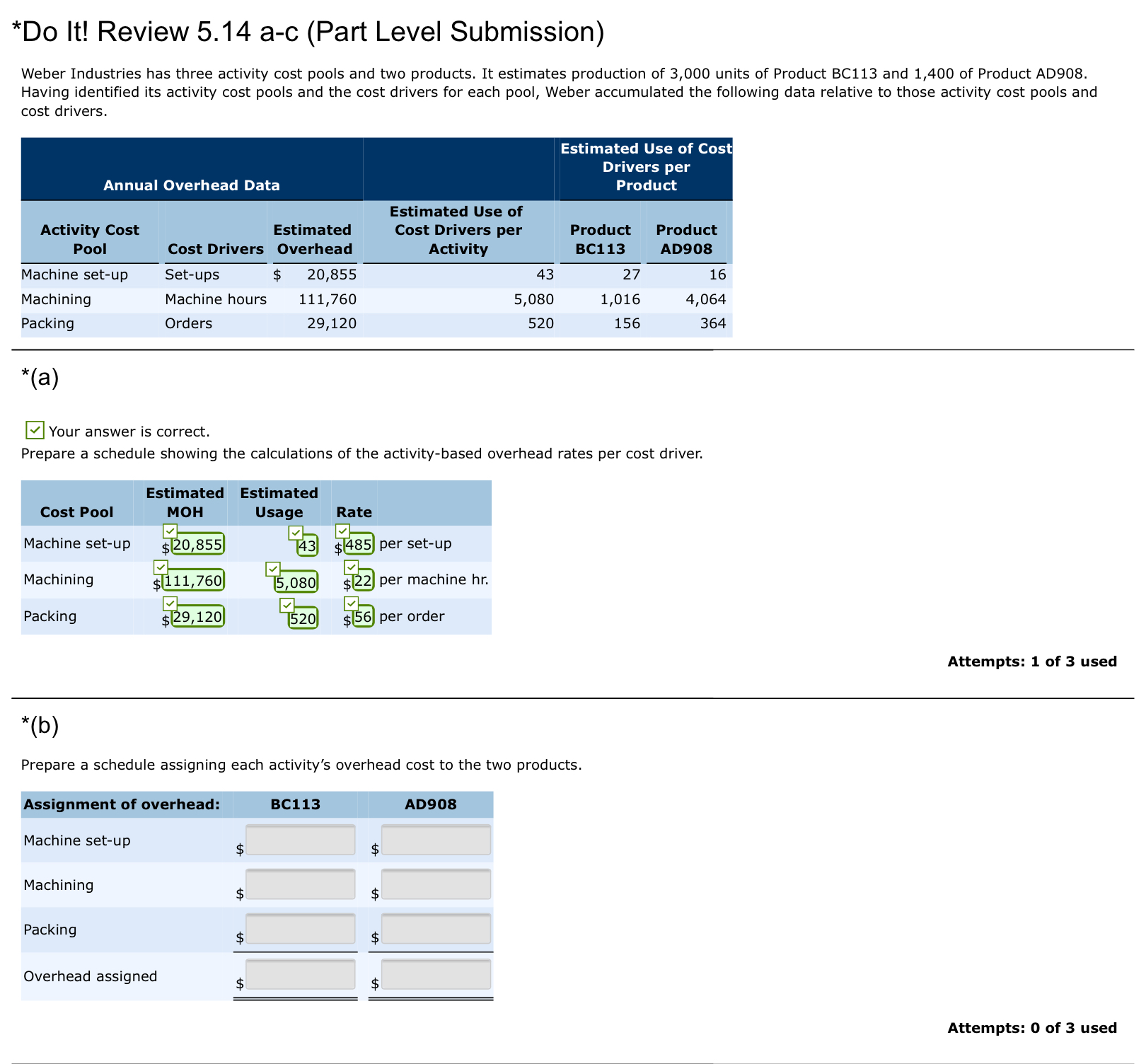
Task: Click the '1,016' Product BC113 machine hours cell
Action: pos(620,299)
